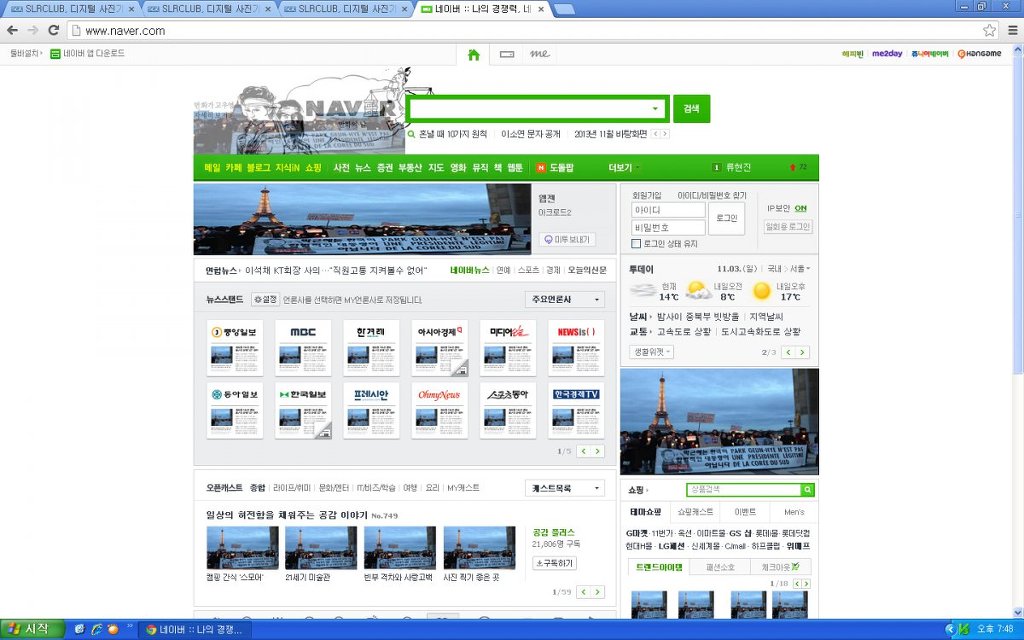Switch to the 쇼핑캐스트 tab
The width and height of the screenshot is (1024, 640).
click(696, 512)
